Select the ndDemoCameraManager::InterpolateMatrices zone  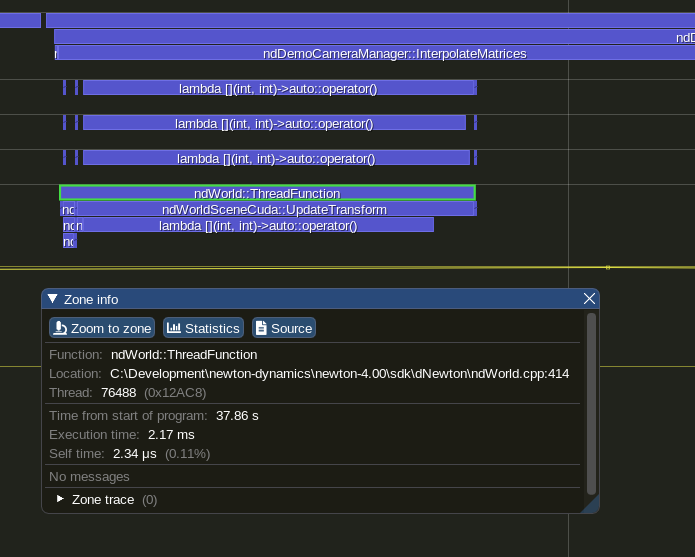[394, 53]
